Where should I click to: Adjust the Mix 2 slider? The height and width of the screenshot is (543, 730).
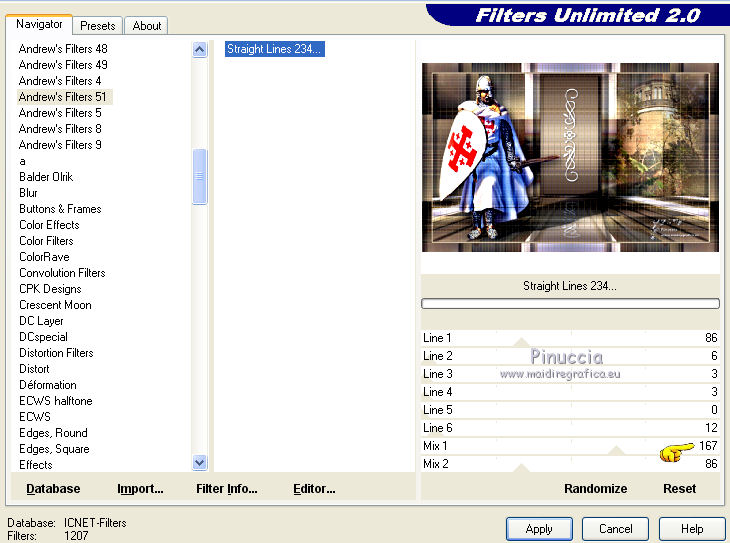(570, 464)
